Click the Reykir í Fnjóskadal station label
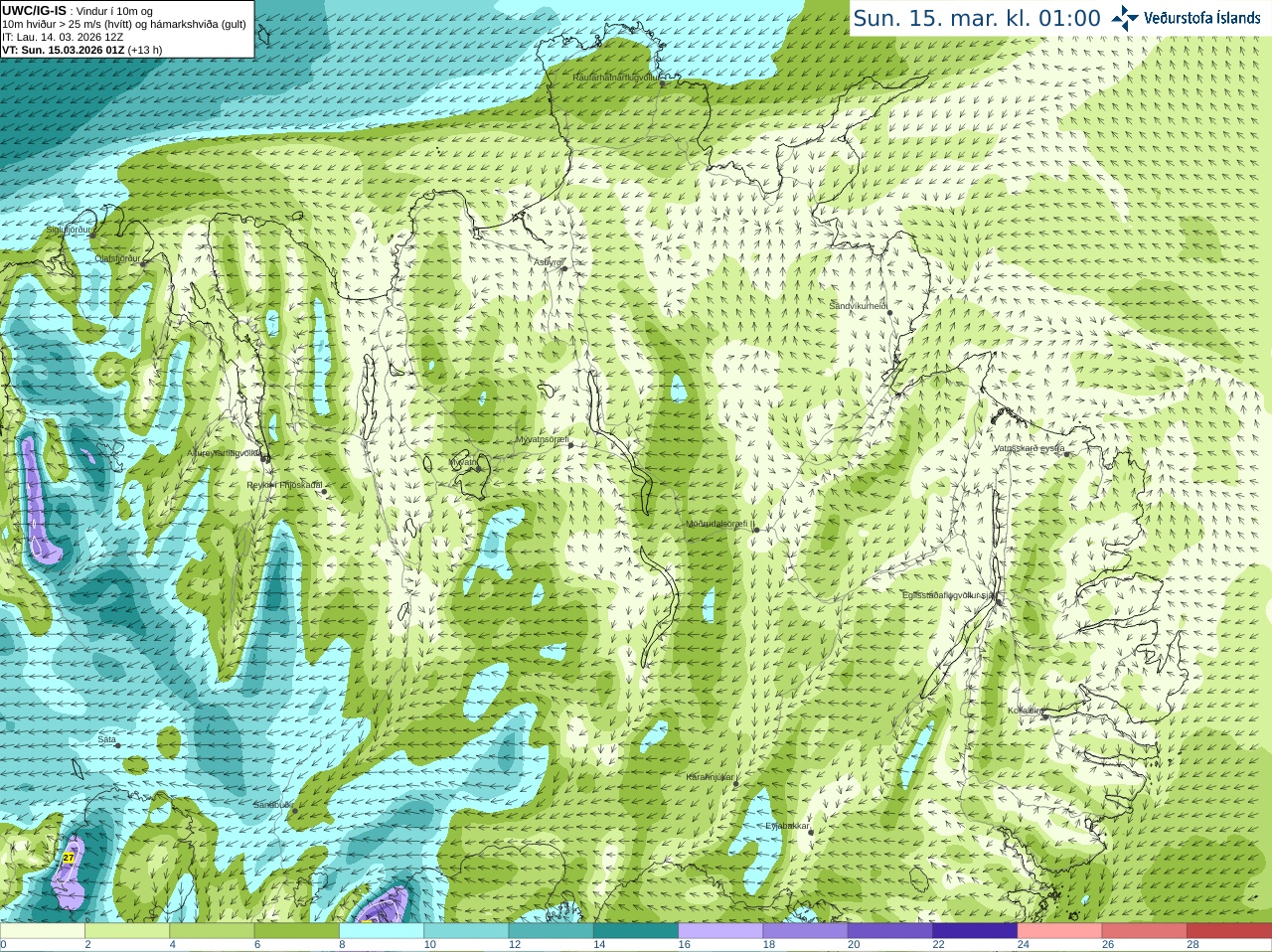Image resolution: width=1272 pixels, height=952 pixels. [x=284, y=485]
